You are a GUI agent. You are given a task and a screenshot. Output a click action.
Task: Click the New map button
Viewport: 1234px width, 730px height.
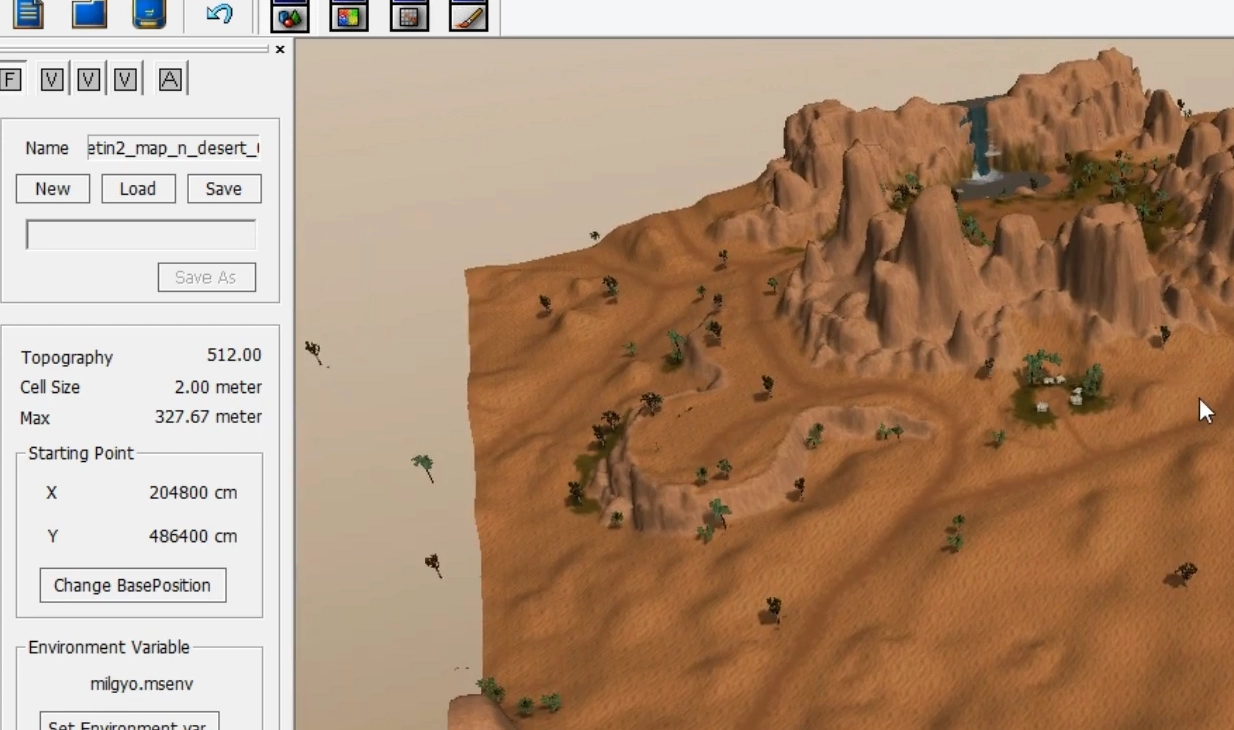coord(53,189)
